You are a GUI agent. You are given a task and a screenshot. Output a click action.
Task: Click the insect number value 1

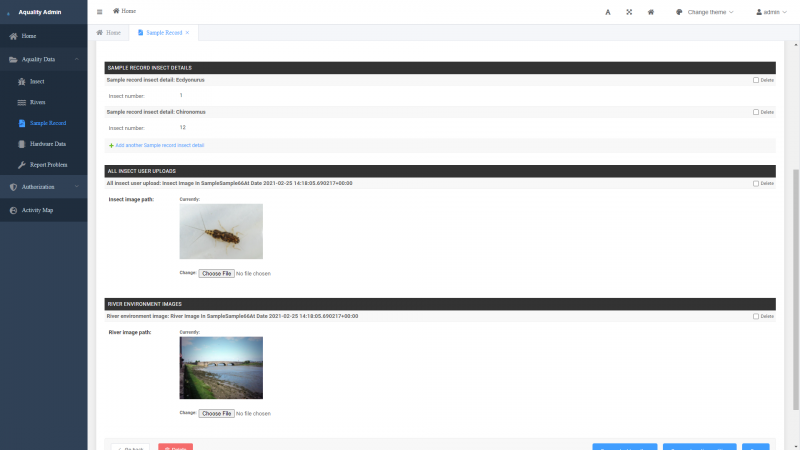pos(181,95)
